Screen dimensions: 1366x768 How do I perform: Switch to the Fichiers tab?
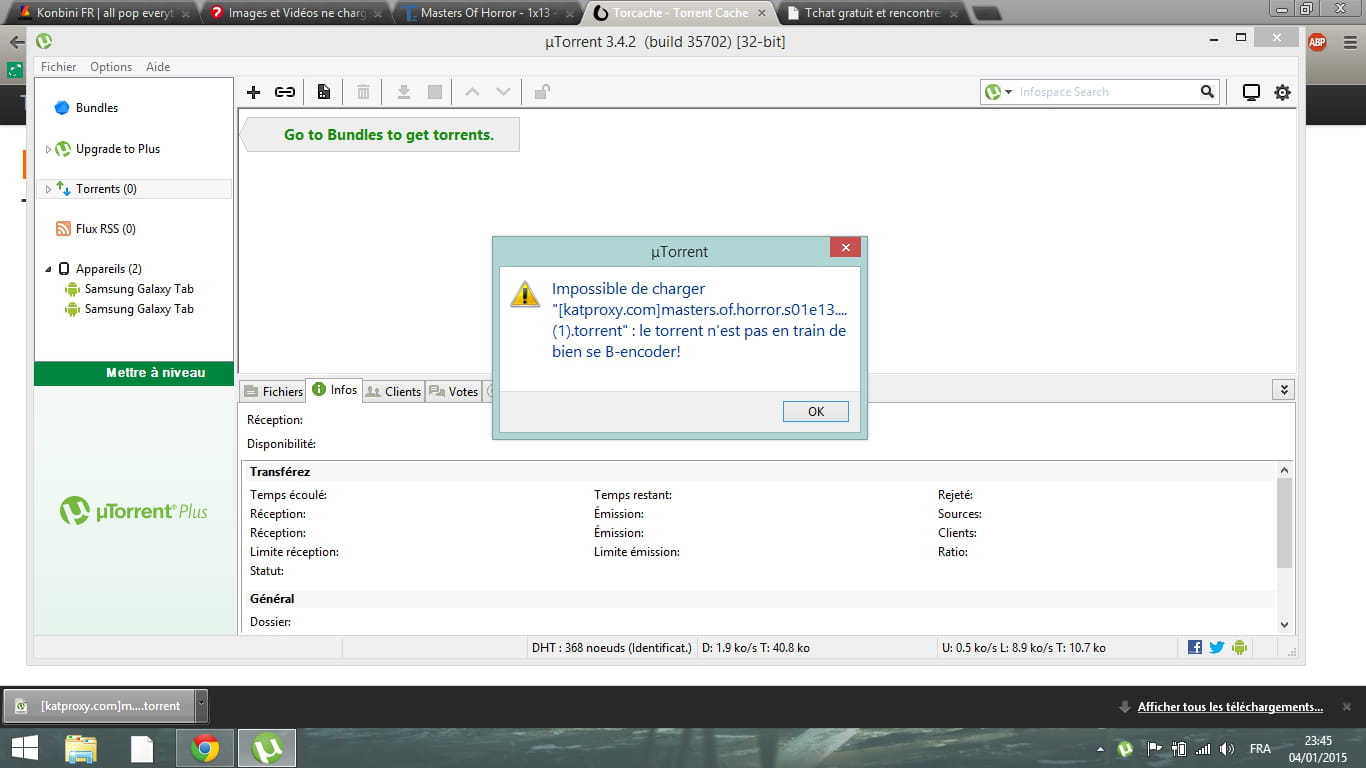[x=273, y=392]
